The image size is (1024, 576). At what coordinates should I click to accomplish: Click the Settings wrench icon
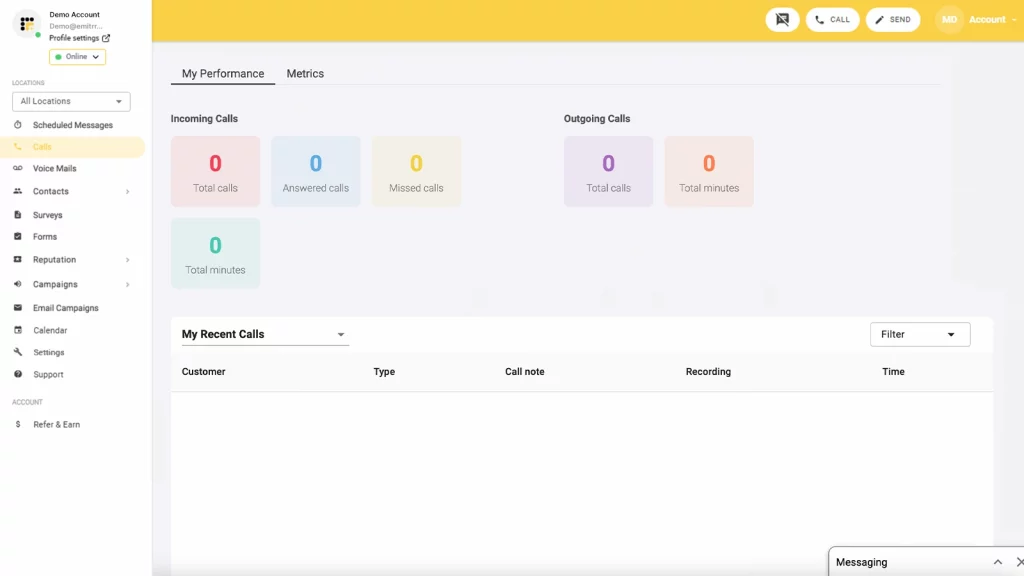tap(18, 352)
